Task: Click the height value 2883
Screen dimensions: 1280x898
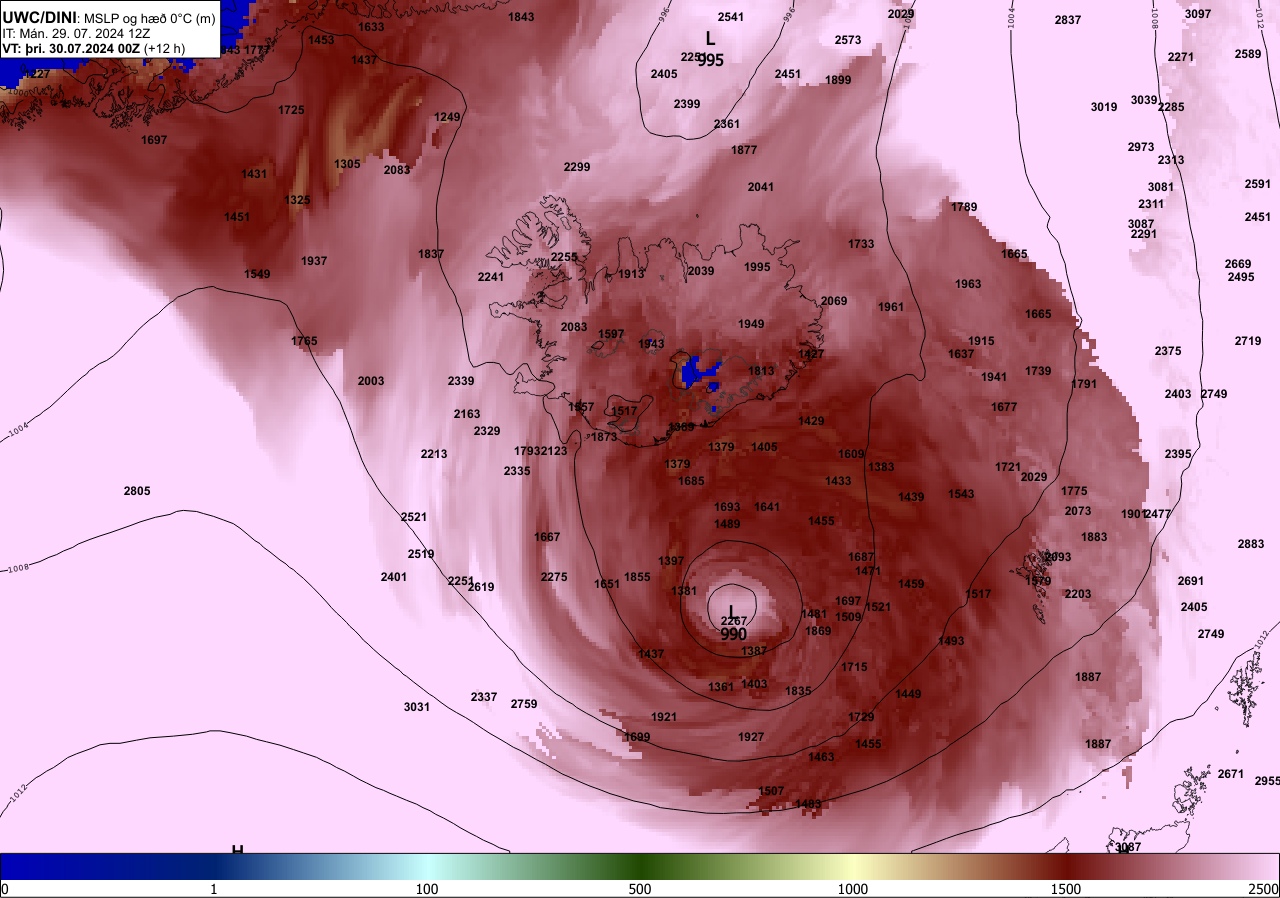Action: 1251,544
